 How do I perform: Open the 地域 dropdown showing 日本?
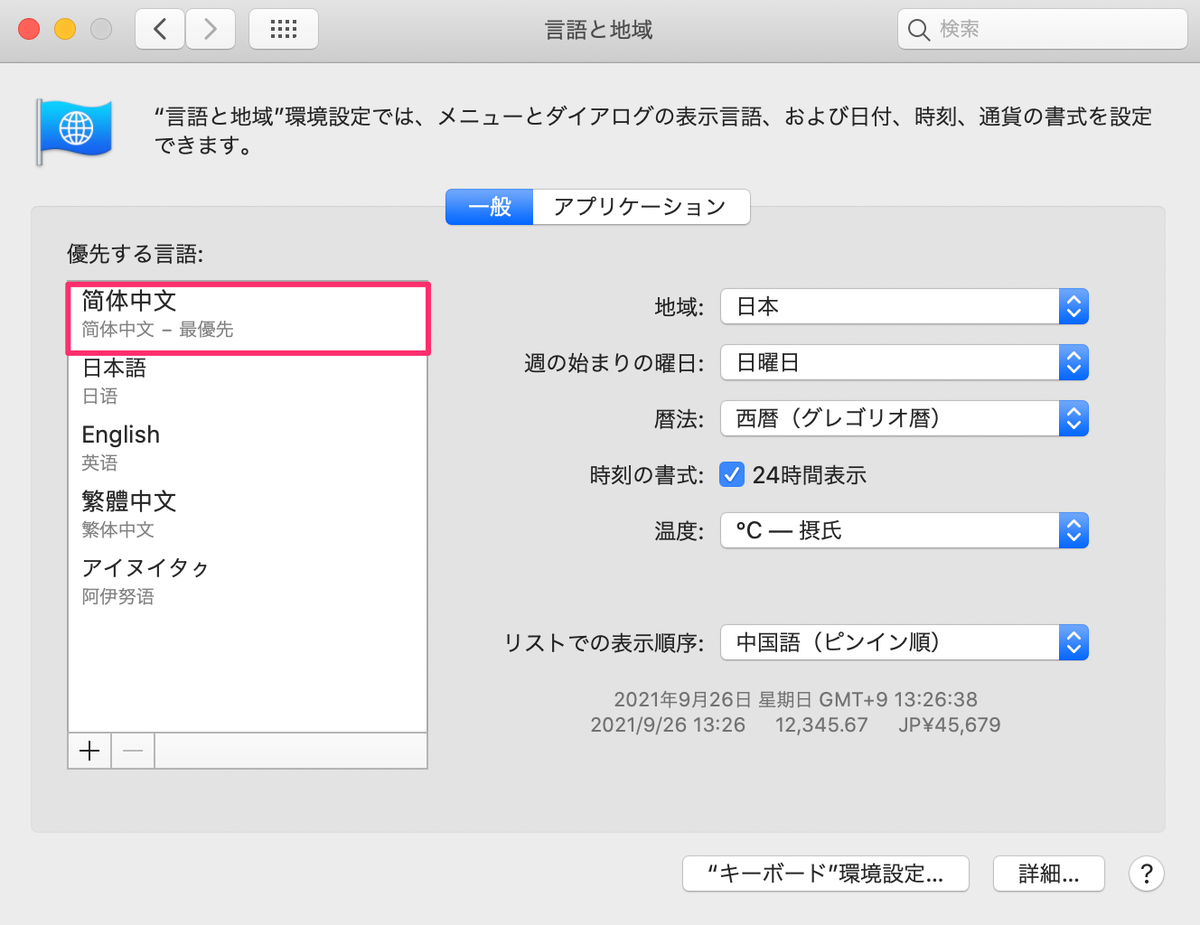point(904,307)
